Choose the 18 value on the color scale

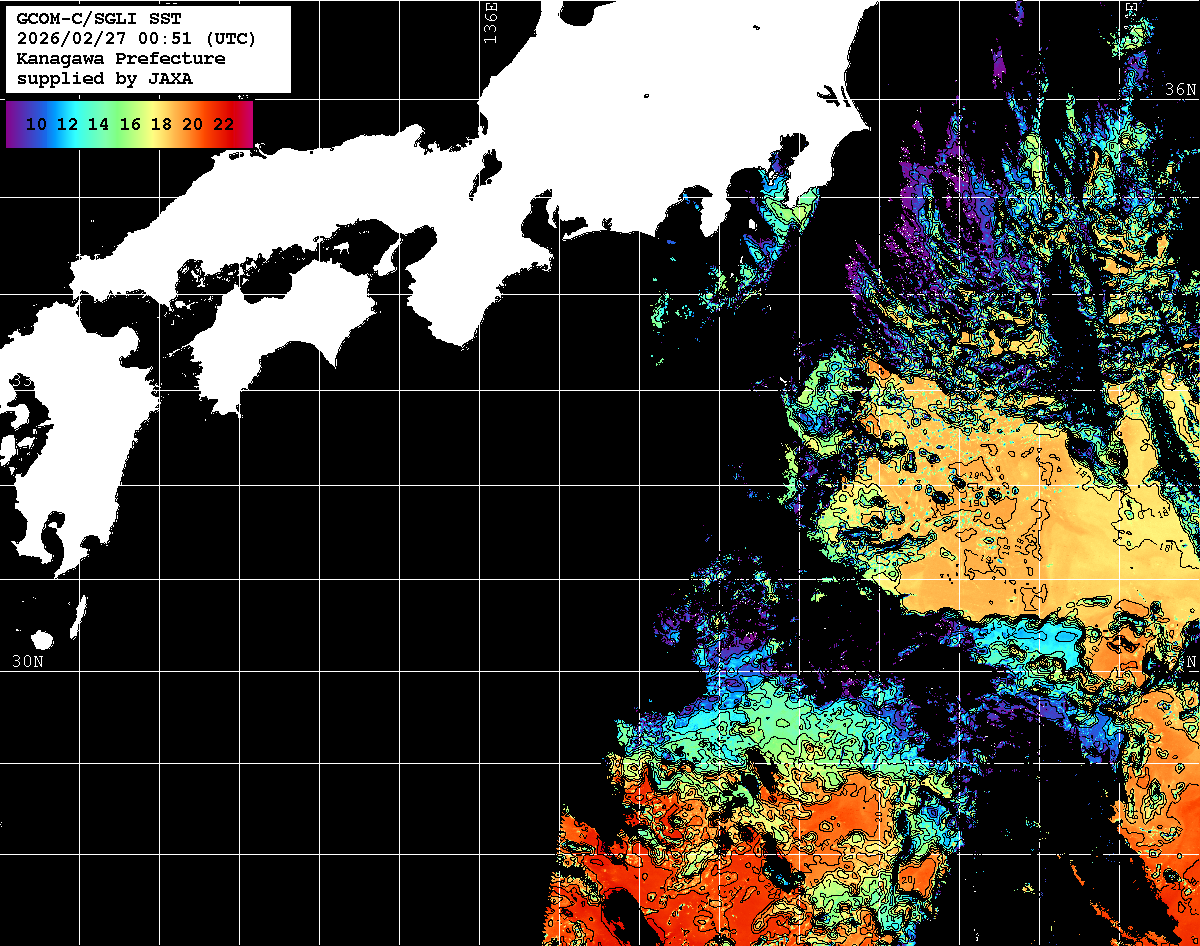click(161, 125)
